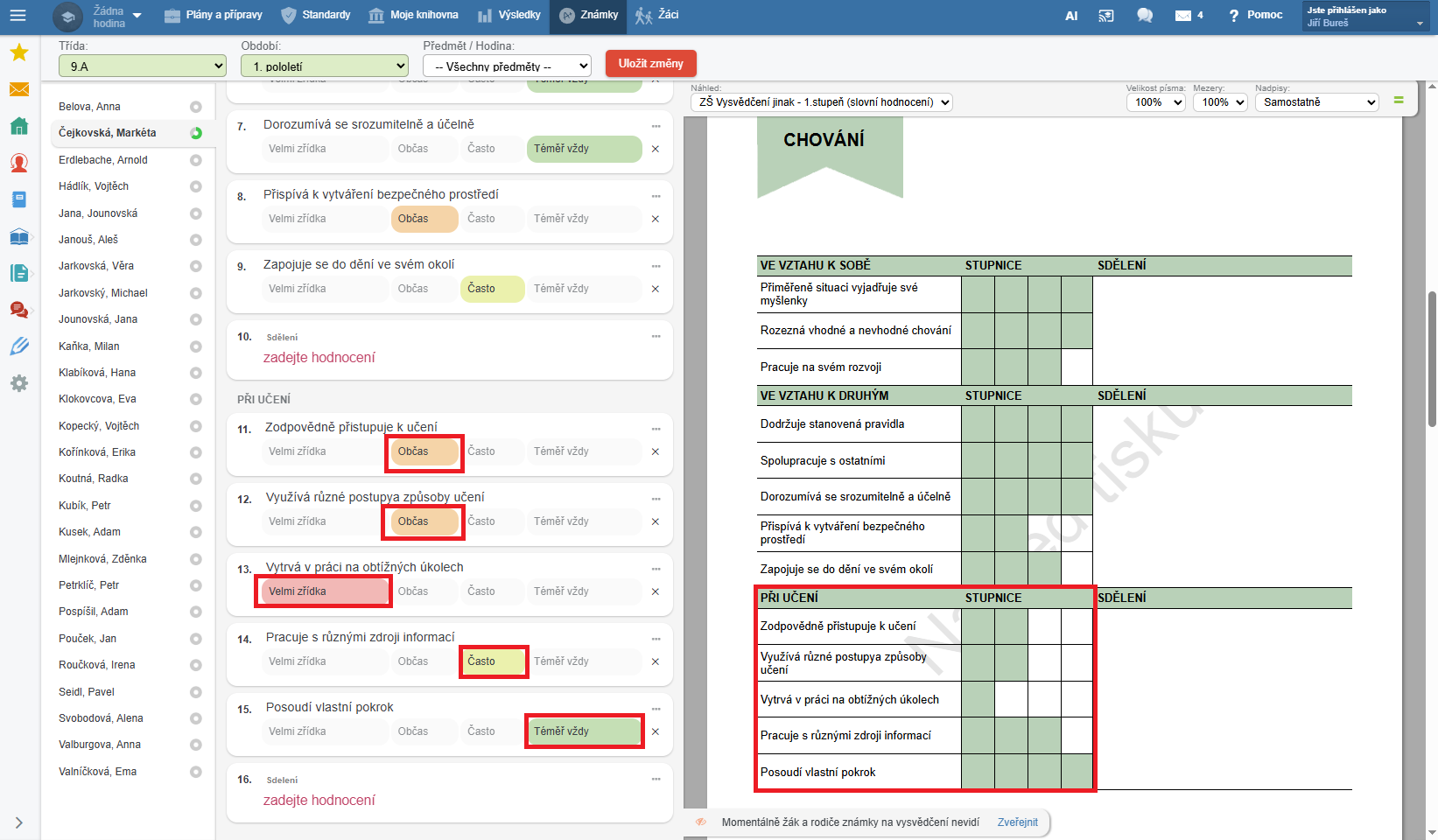Expand the Období dropdown showing 1. pololetí
1438x840 pixels.
click(x=325, y=66)
